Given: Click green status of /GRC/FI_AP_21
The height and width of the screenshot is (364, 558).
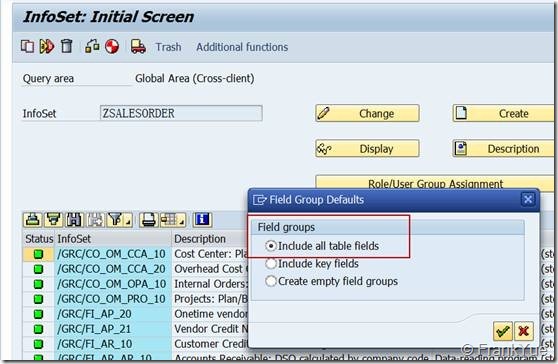Looking at the screenshot, I should coord(38,329).
